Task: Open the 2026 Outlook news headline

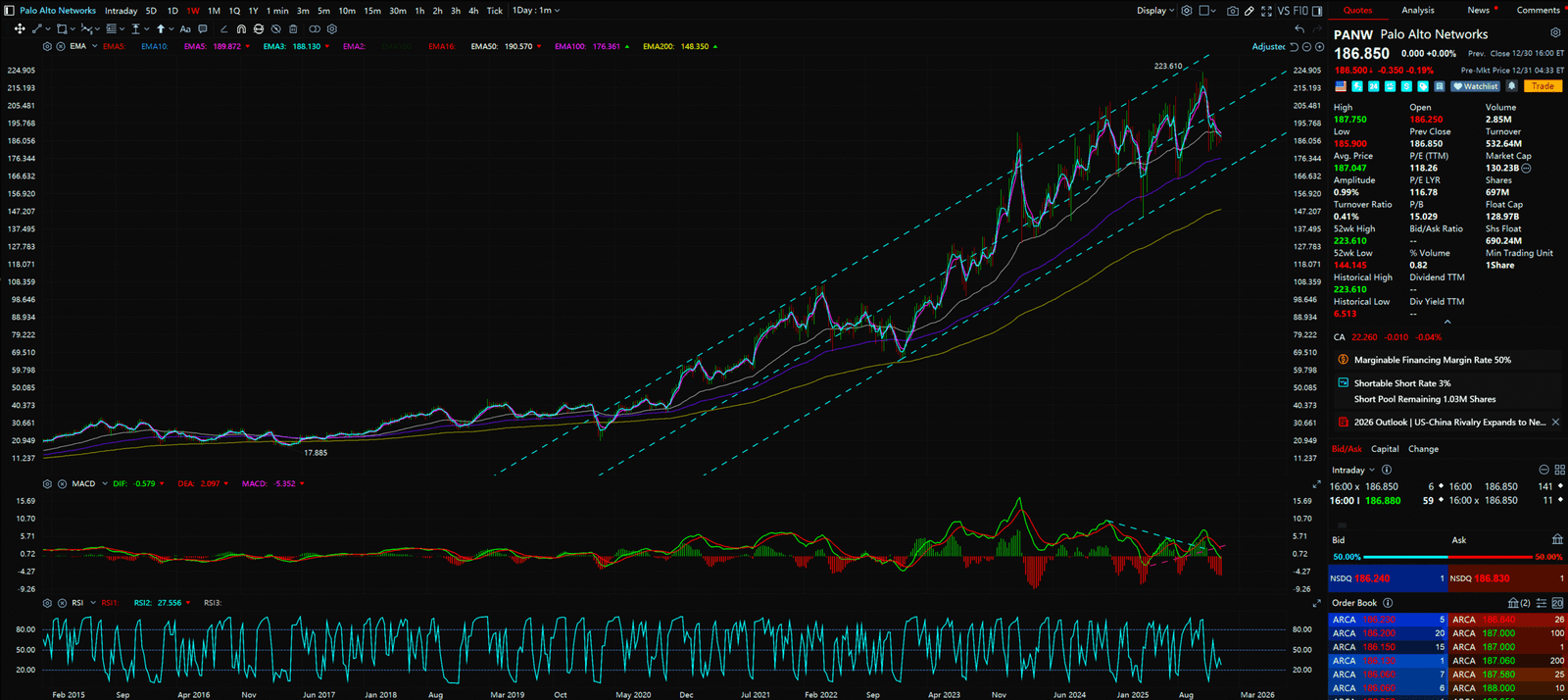Action: [x=1448, y=423]
